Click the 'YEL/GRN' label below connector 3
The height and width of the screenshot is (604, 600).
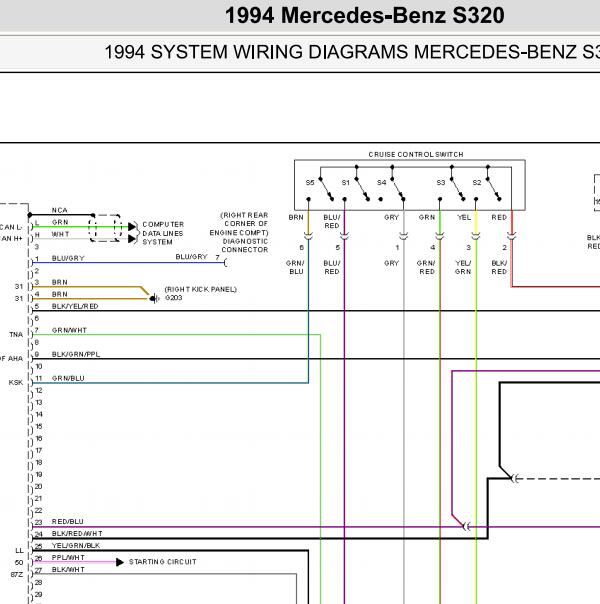pos(463,267)
